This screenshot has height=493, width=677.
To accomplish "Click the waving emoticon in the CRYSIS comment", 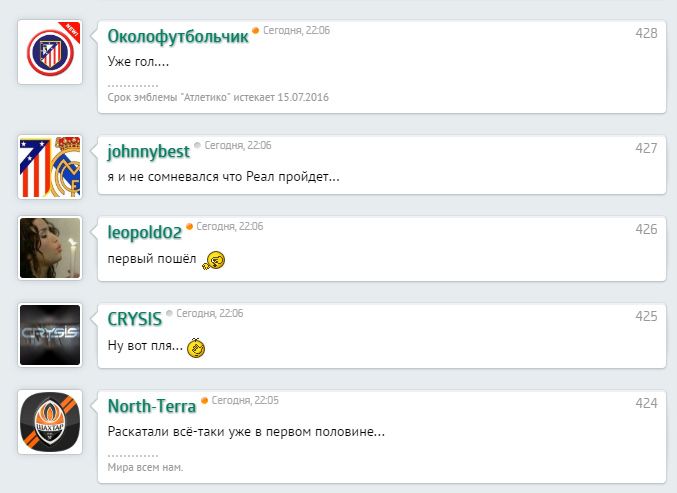I will point(196,348).
